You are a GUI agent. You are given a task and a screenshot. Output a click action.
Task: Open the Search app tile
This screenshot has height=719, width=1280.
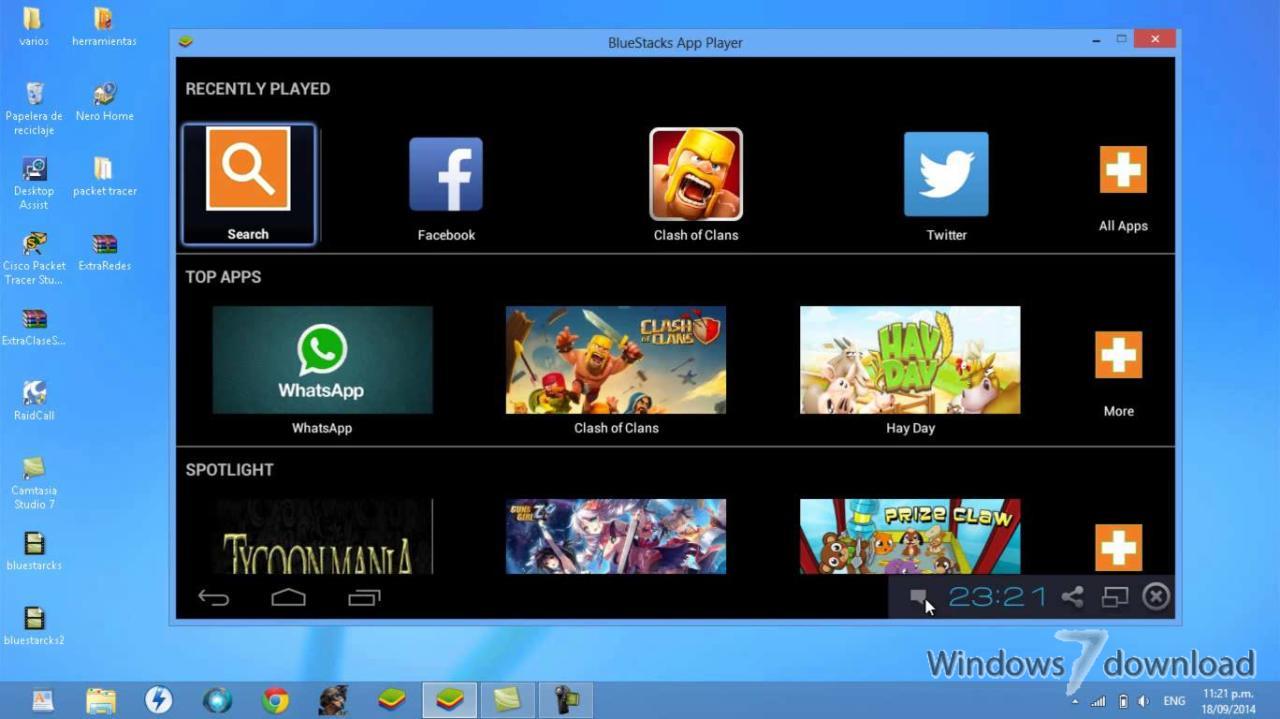[248, 184]
